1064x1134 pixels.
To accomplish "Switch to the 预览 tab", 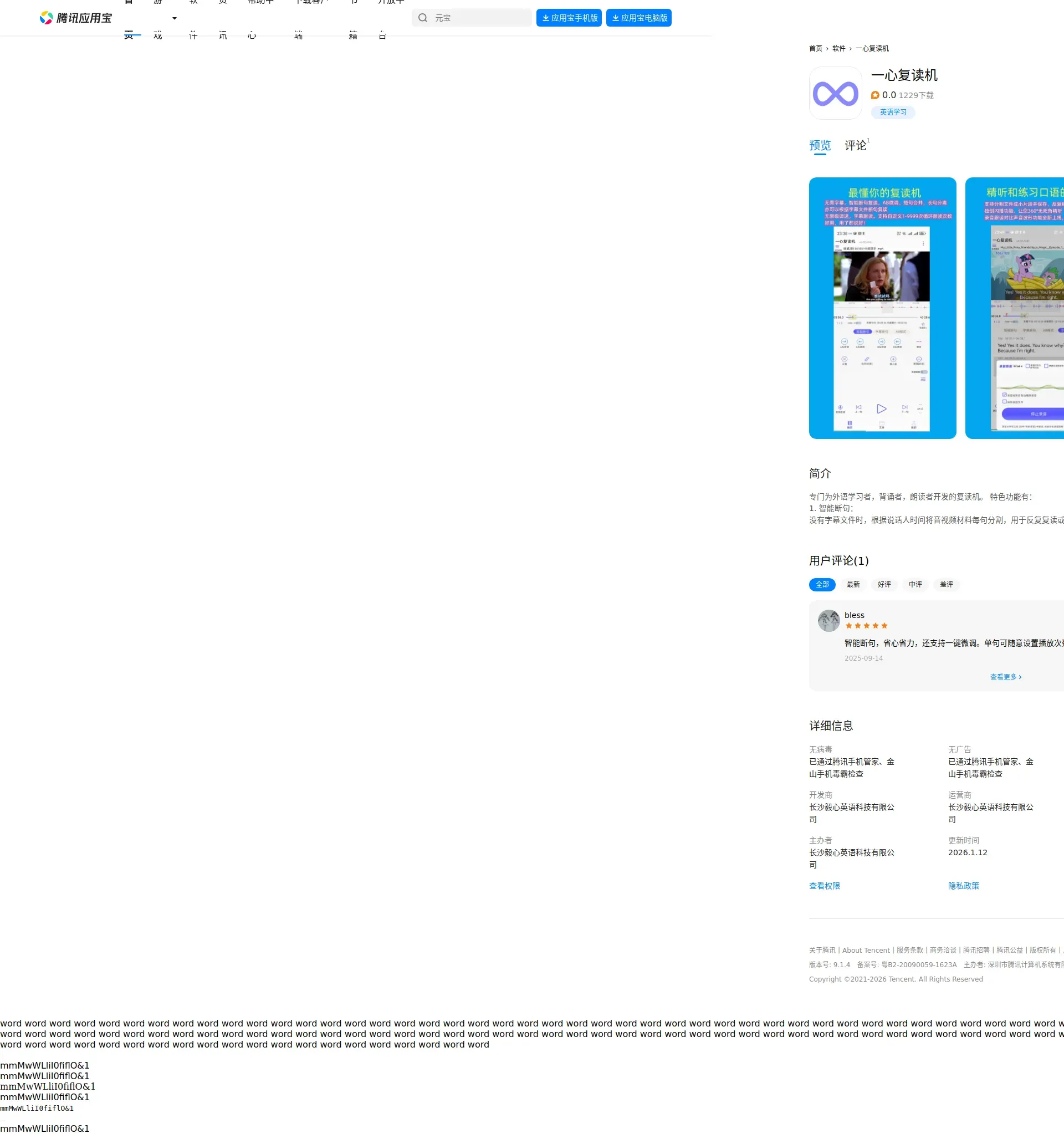I will (x=820, y=146).
